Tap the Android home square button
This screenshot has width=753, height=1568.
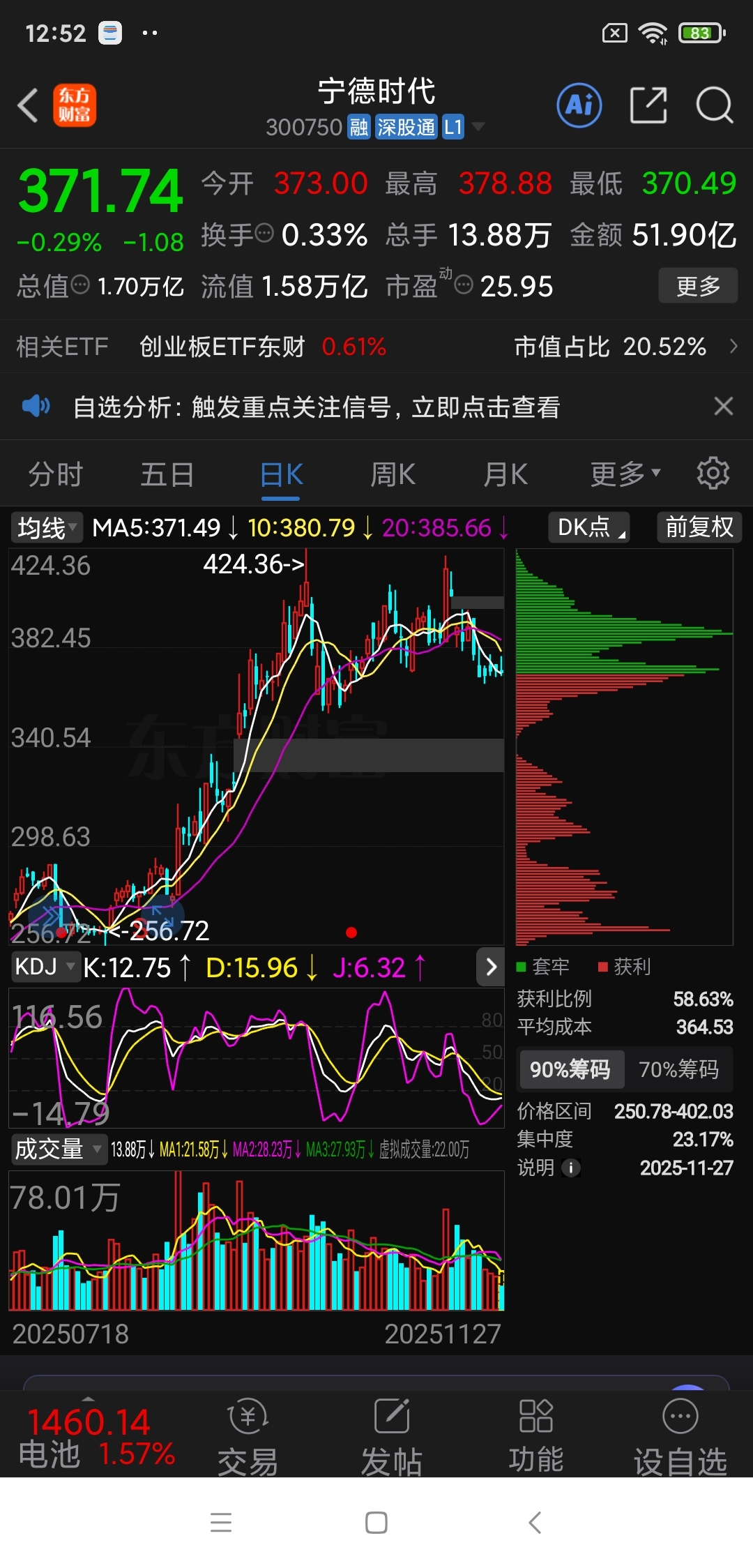coord(376,1523)
